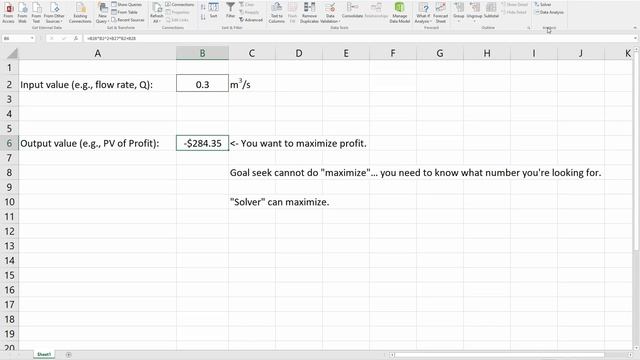Open Outline dialog launcher
Screen dimensions: 640x360
(x=529, y=28)
